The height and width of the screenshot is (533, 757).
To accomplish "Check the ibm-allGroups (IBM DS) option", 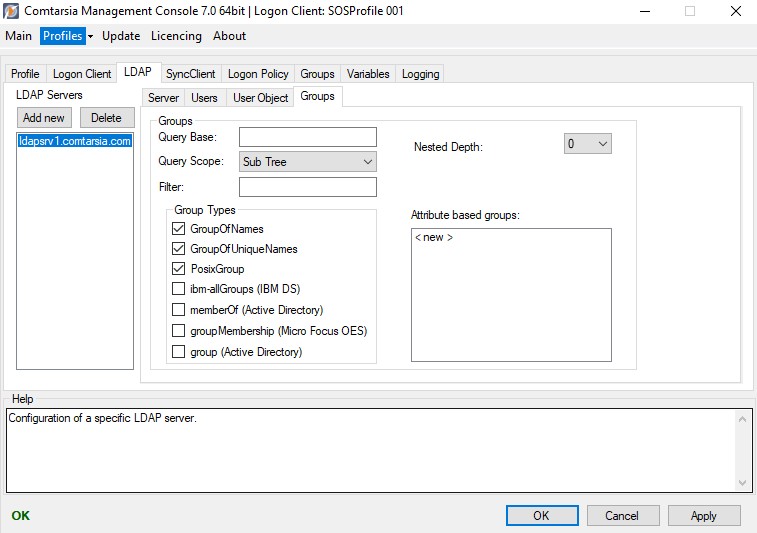I will pos(179,290).
